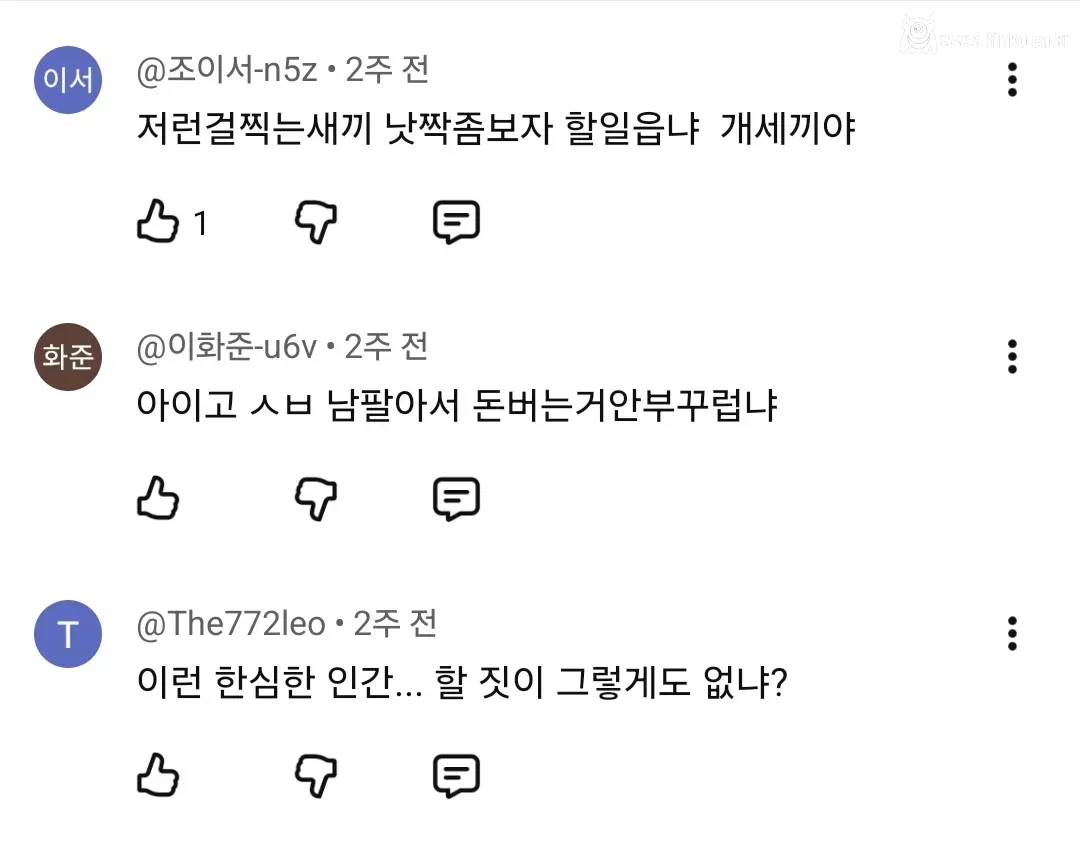The image size is (1080, 855).
Task: Click the 2주 전 timestamp on @조이서-n5z's comment
Action: coord(392,69)
